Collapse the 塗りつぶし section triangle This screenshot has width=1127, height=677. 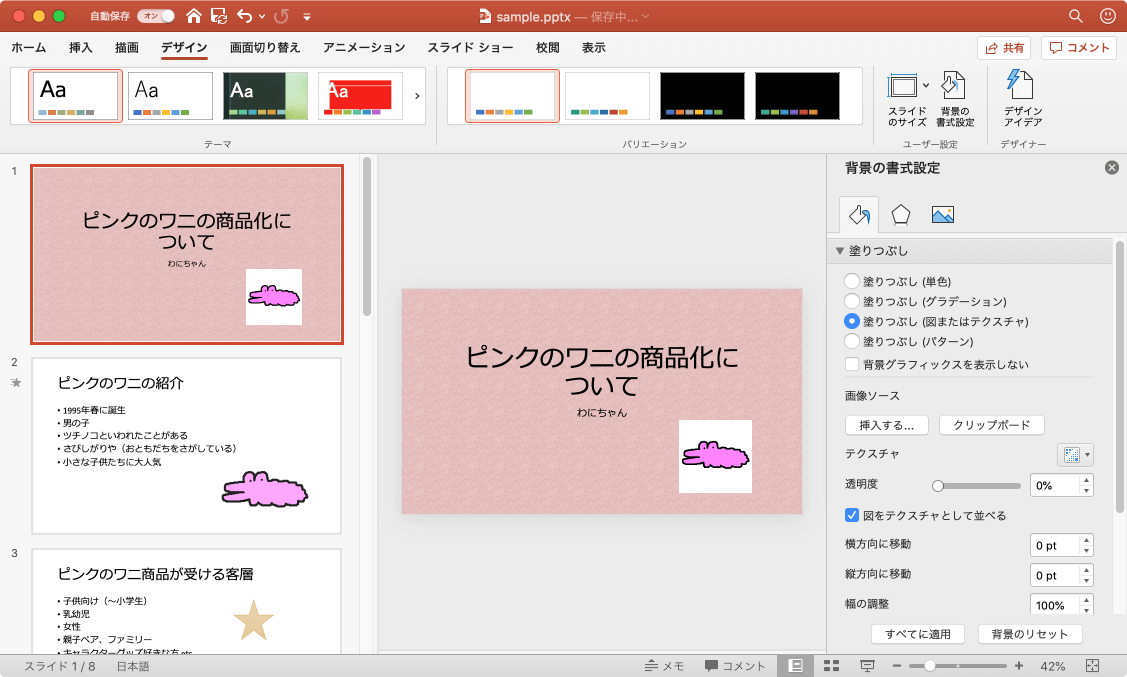840,251
